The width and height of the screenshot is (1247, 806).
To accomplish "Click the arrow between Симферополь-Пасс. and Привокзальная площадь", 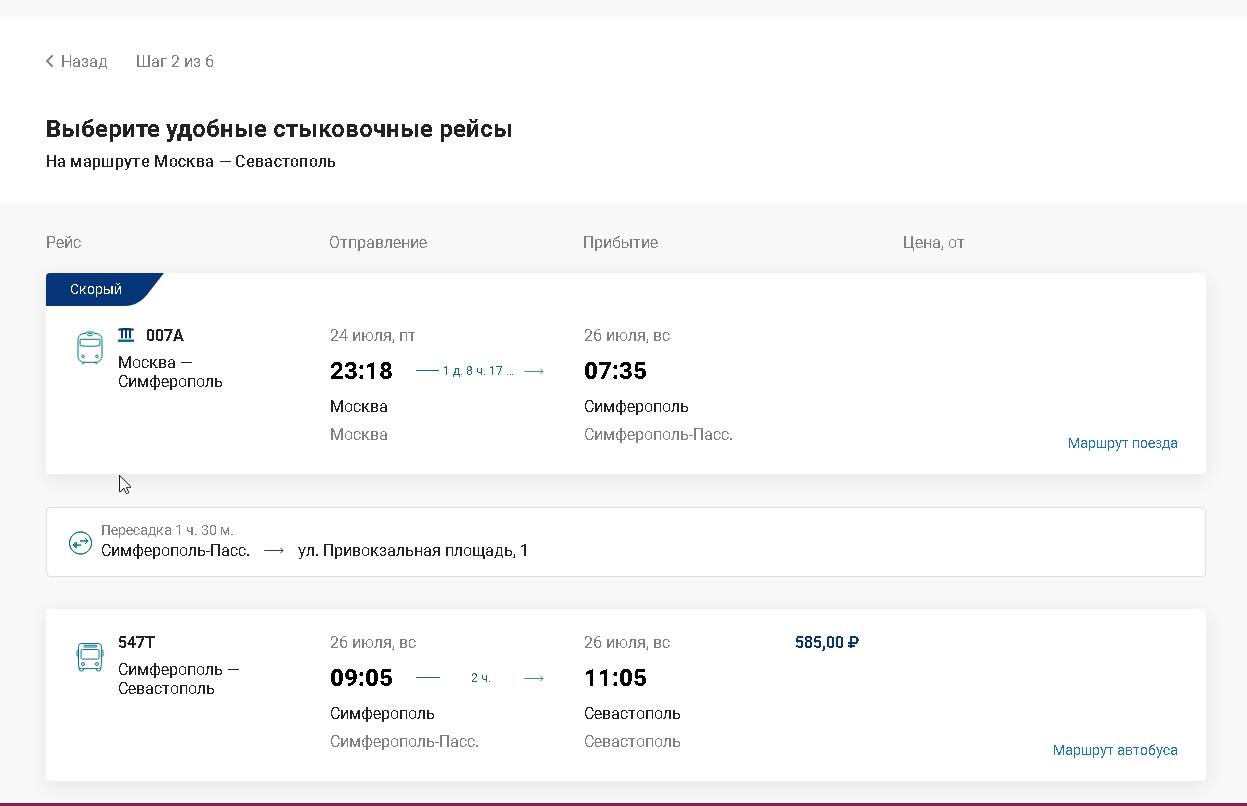I will [x=274, y=550].
